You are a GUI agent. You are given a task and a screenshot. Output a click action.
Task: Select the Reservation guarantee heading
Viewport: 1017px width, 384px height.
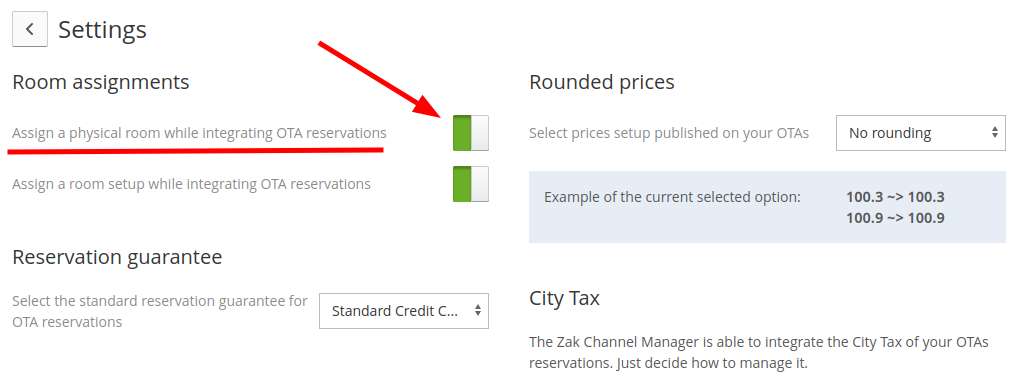[x=117, y=258]
